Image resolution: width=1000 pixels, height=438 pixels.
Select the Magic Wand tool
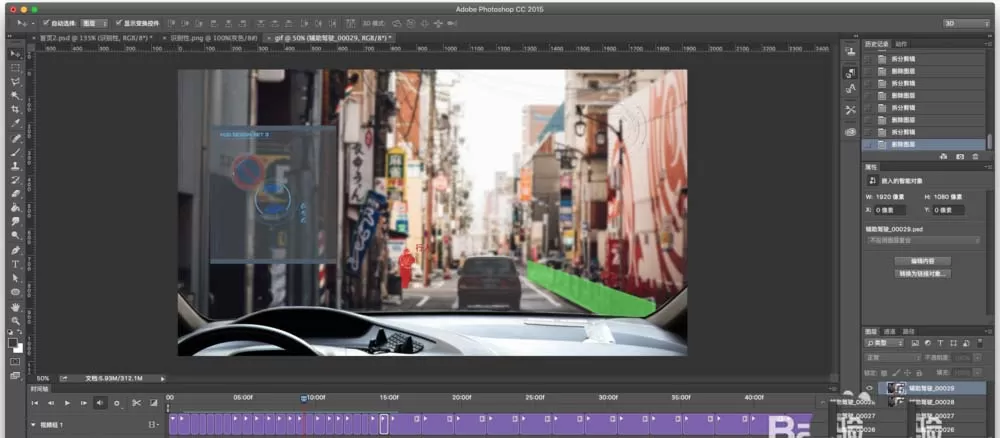pos(15,96)
